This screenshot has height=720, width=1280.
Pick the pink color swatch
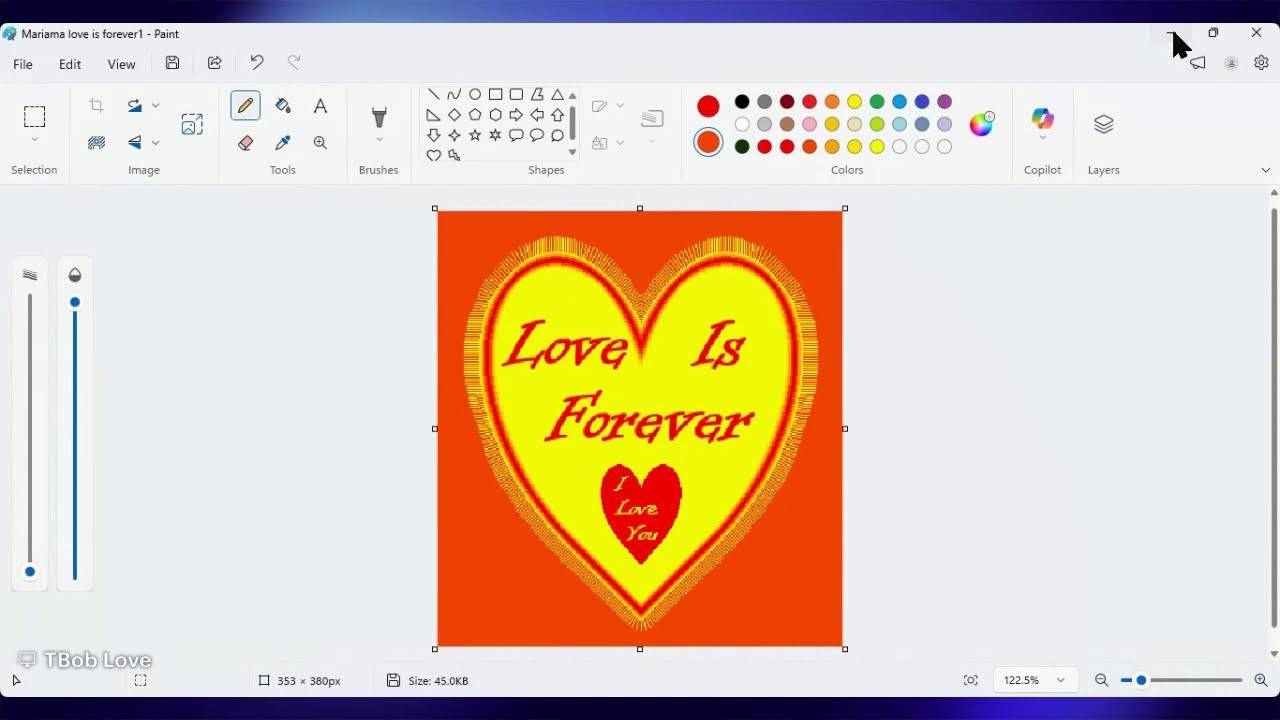809,124
